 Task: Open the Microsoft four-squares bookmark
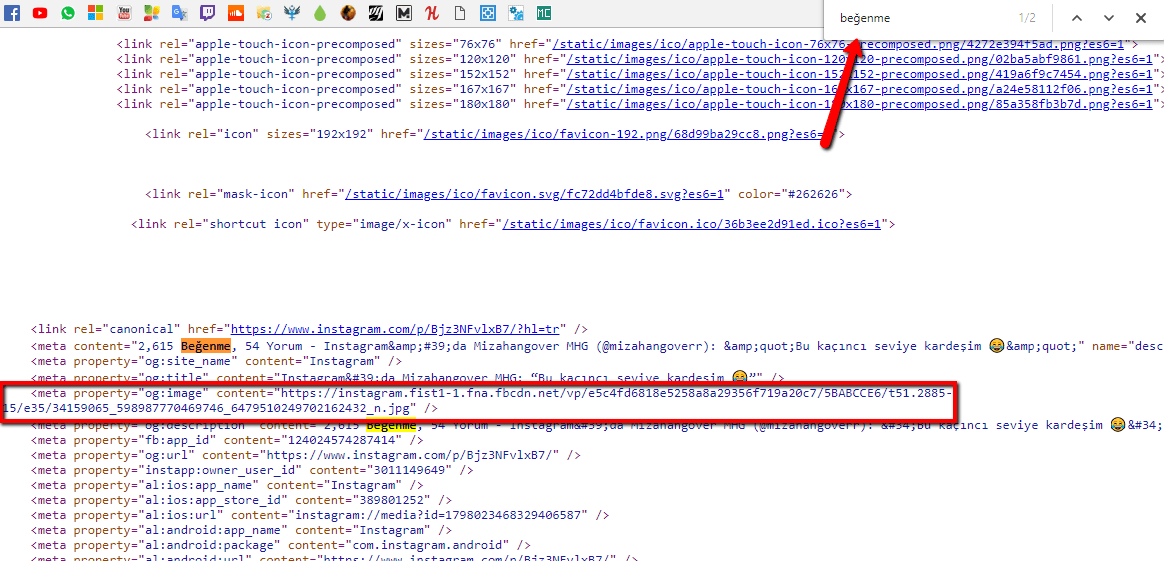pos(95,13)
